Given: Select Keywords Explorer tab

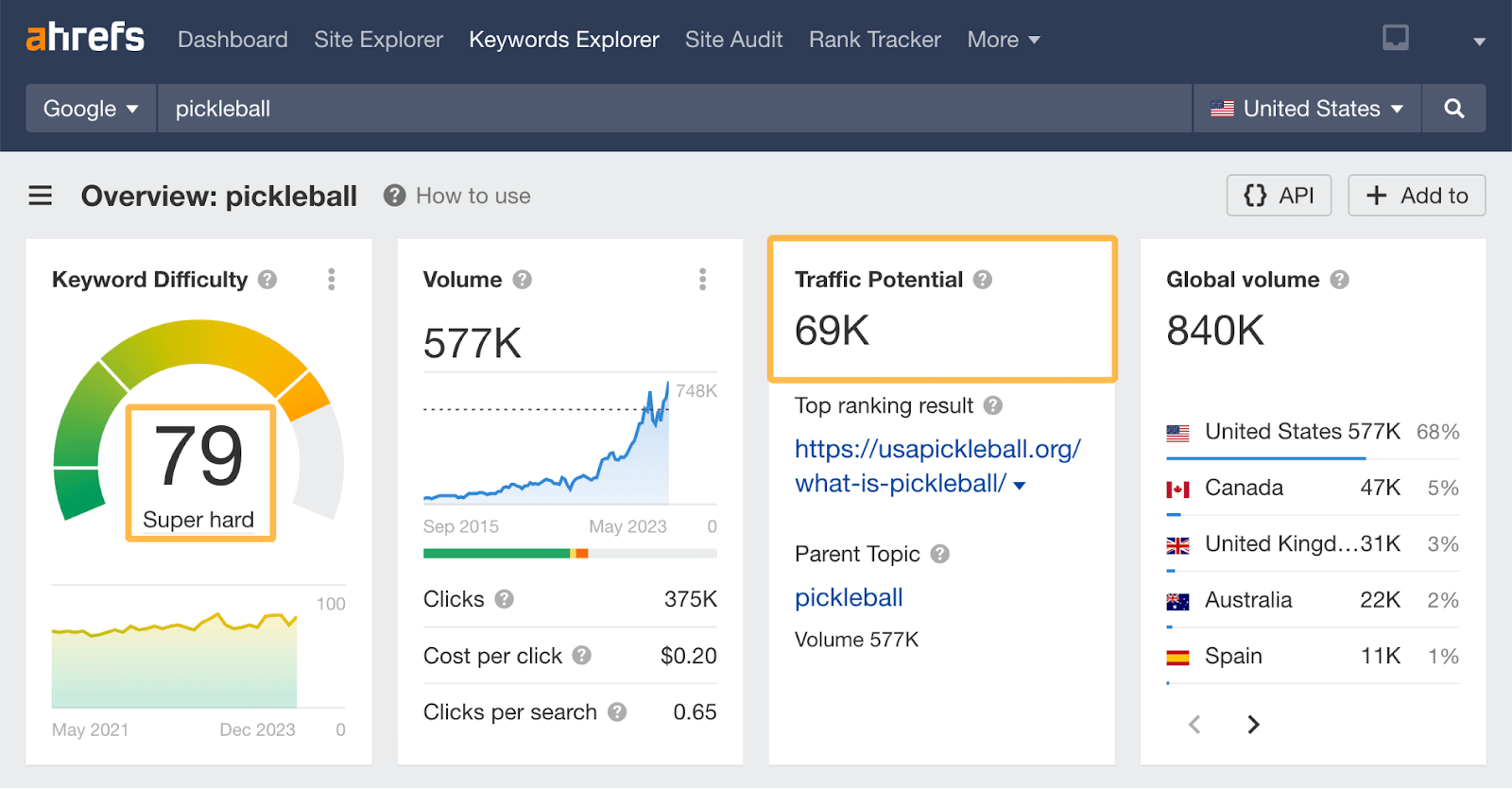Looking at the screenshot, I should click(564, 40).
